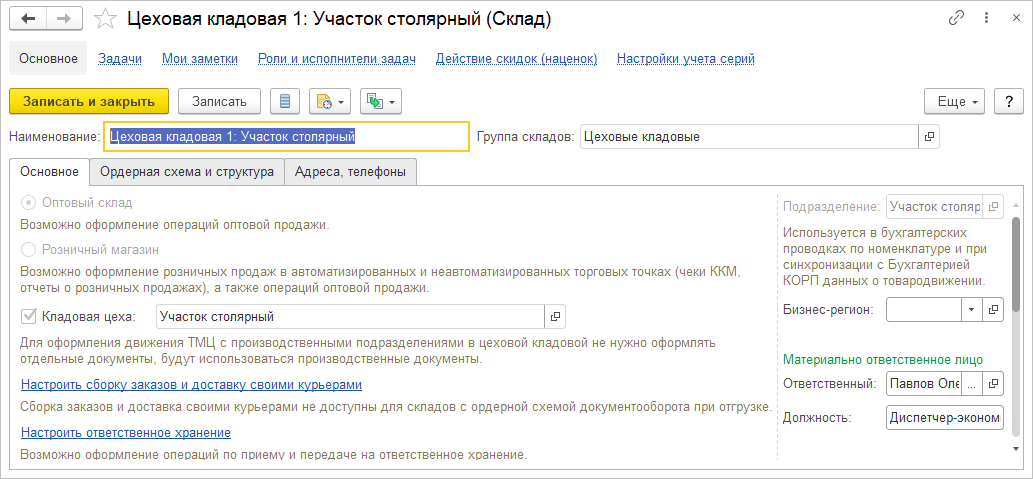Open the Адреса, телефоны tab
The image size is (1033, 479).
click(x=350, y=172)
